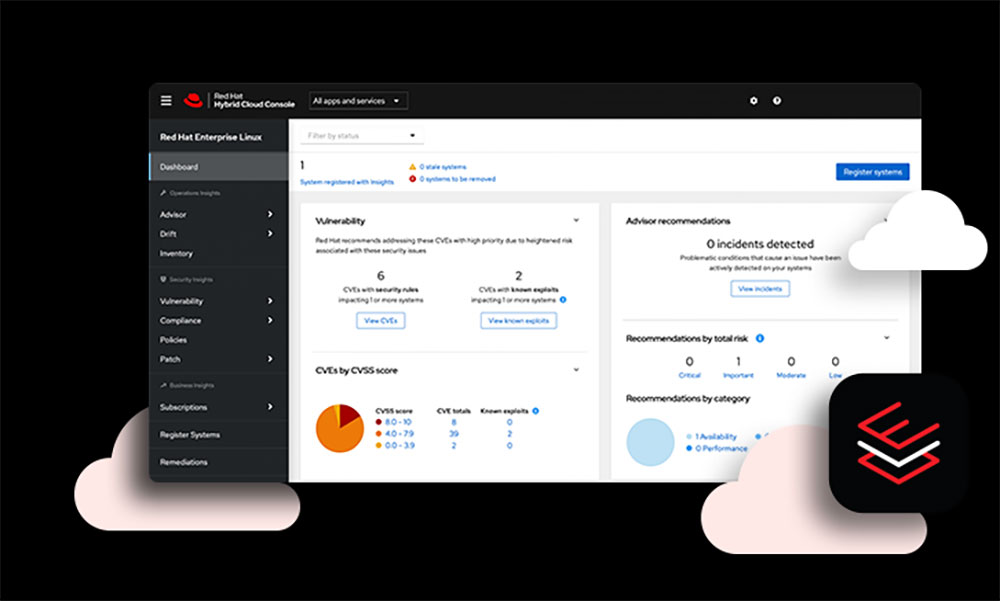The height and width of the screenshot is (601, 1000).
Task: Open the View known exploits button
Action: pos(518,321)
